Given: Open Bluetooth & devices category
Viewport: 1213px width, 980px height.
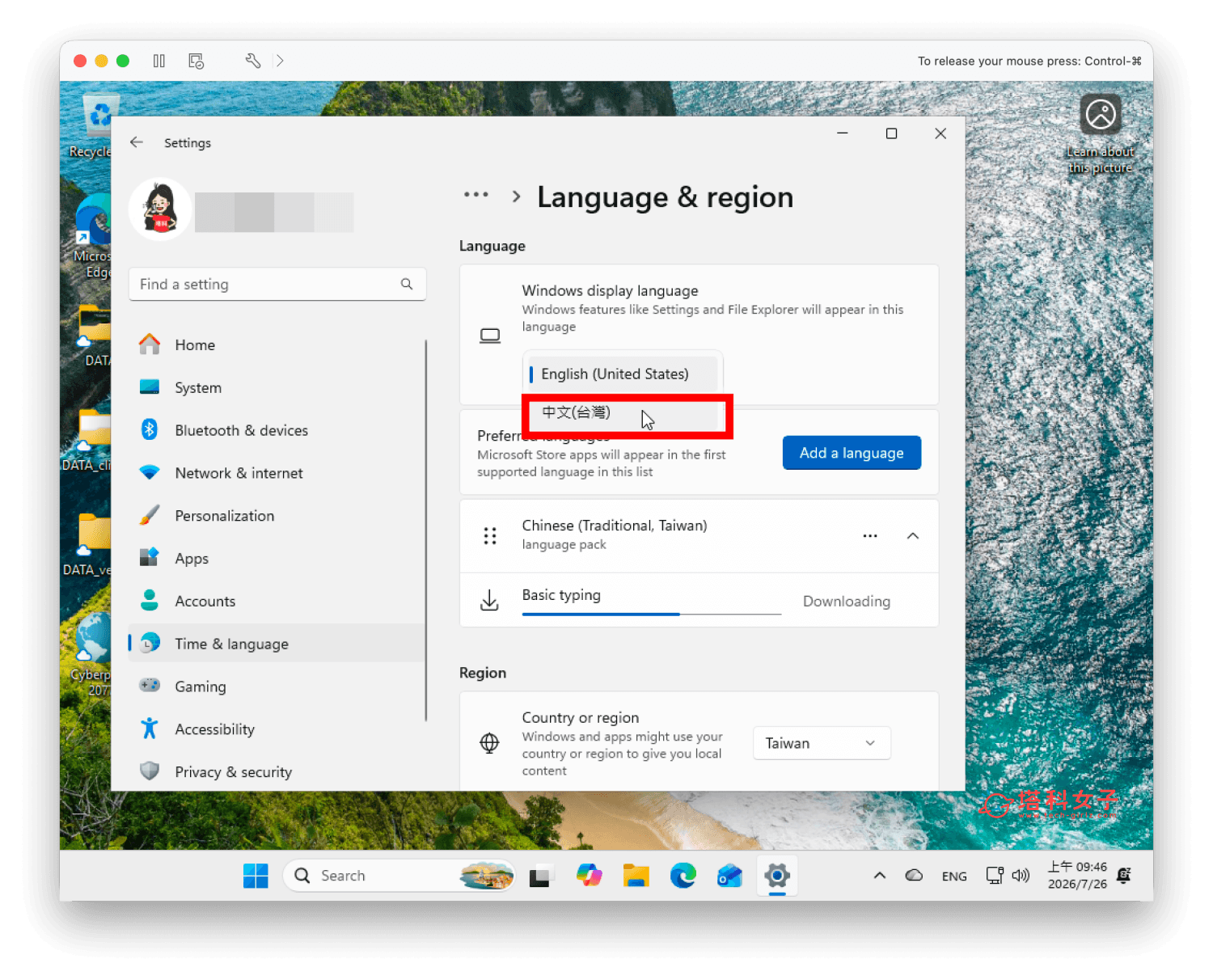Looking at the screenshot, I should [277, 430].
